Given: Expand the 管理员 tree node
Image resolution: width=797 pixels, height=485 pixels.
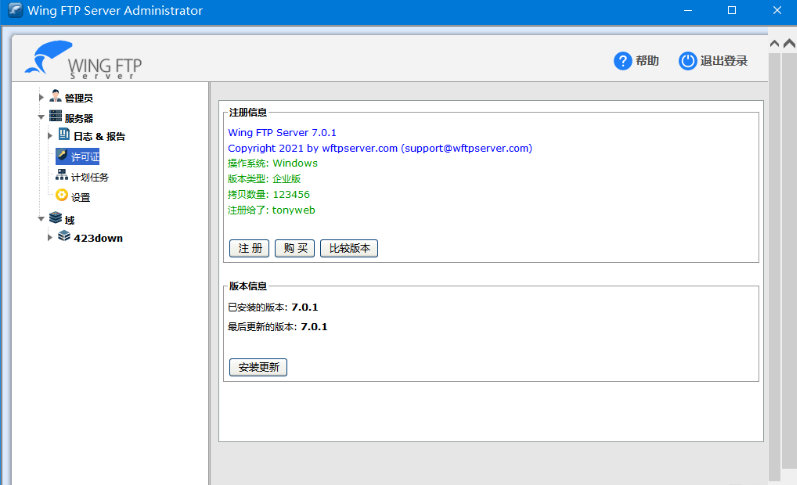Looking at the screenshot, I should tap(41, 97).
